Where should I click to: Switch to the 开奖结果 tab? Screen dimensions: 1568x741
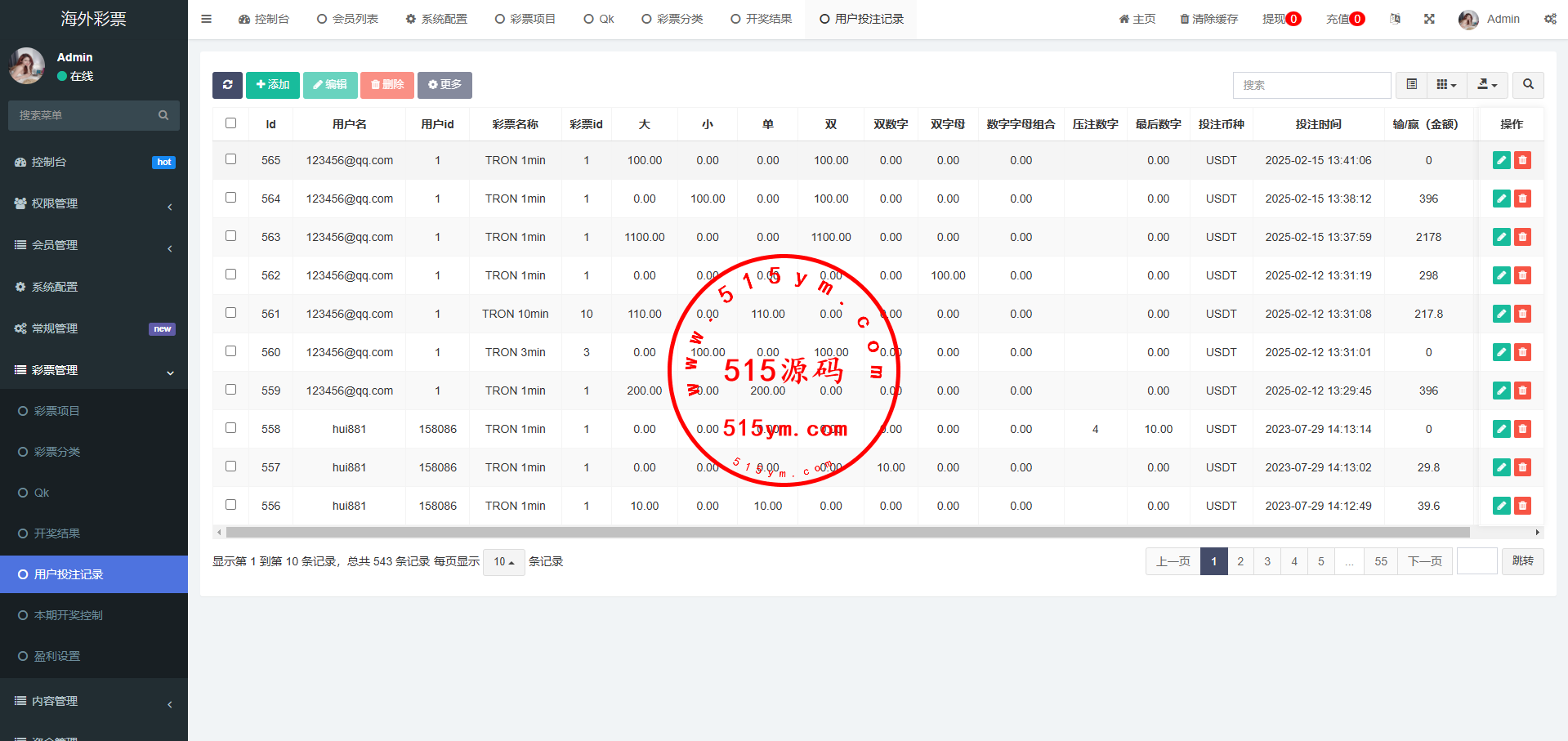(761, 19)
